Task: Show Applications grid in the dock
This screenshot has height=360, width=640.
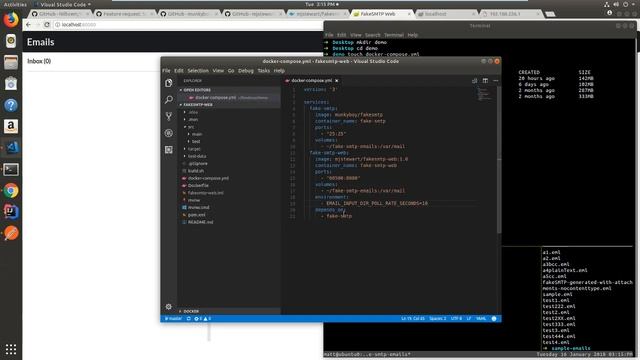Action: pyautogui.click(x=11, y=349)
